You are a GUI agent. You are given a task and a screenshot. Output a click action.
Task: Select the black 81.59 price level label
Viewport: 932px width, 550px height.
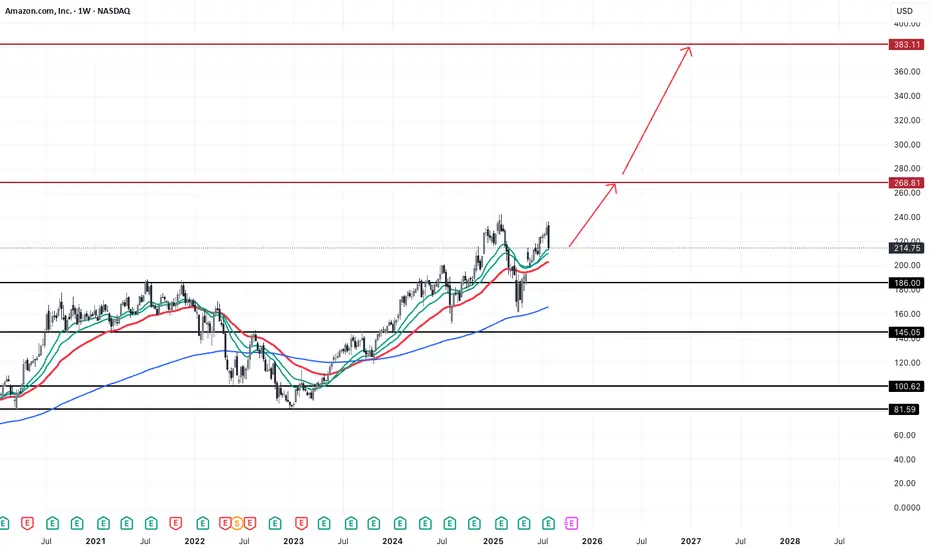[x=904, y=409]
